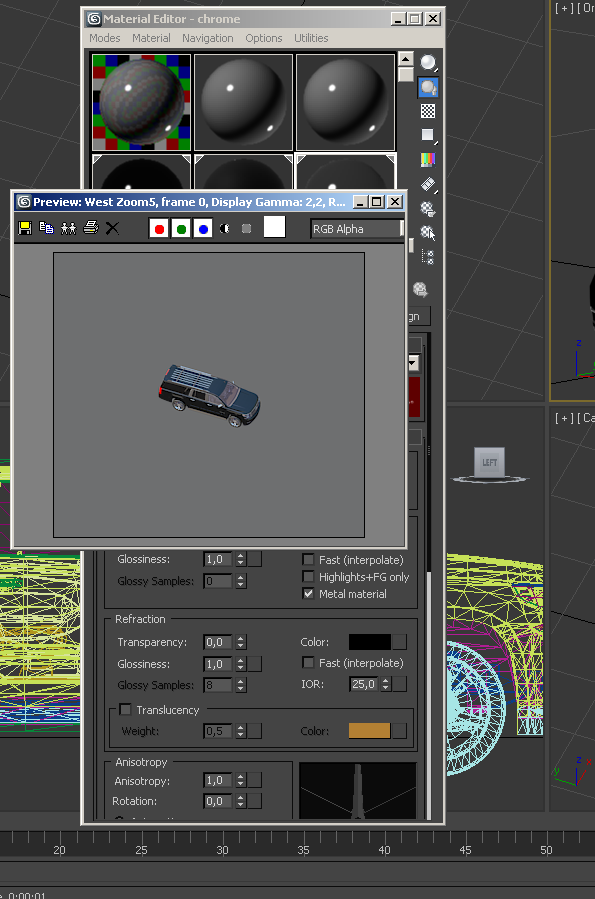
Task: Open the Material menu
Action: pos(151,38)
